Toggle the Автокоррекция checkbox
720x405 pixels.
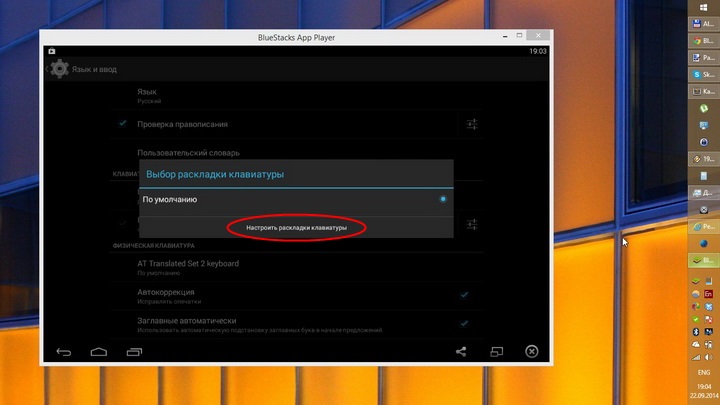coord(465,296)
